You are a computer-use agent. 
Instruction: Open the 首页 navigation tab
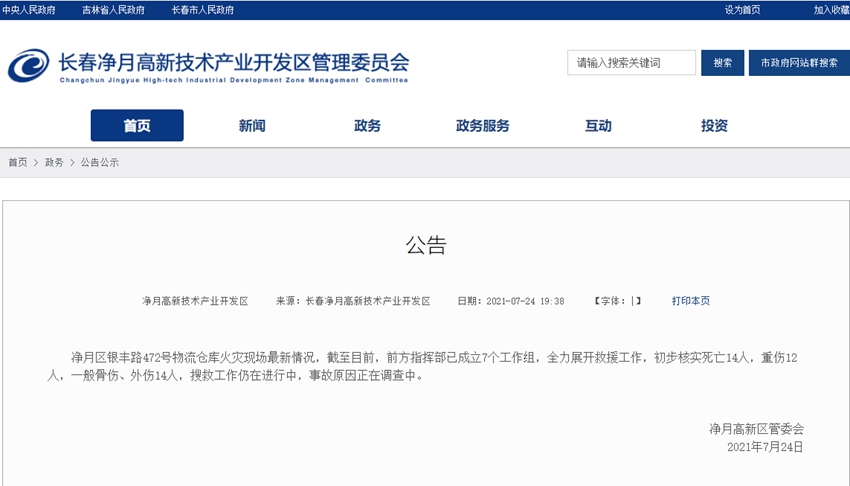point(137,126)
